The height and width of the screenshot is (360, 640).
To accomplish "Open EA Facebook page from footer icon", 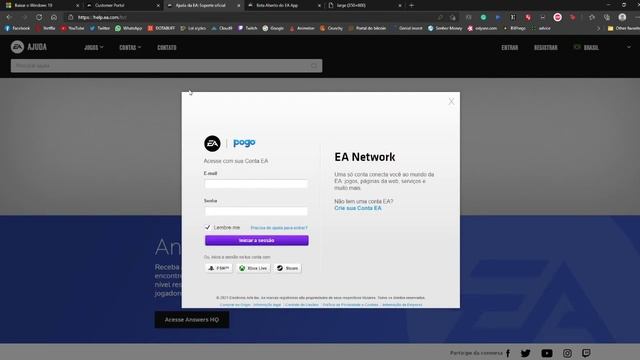I will (508, 353).
